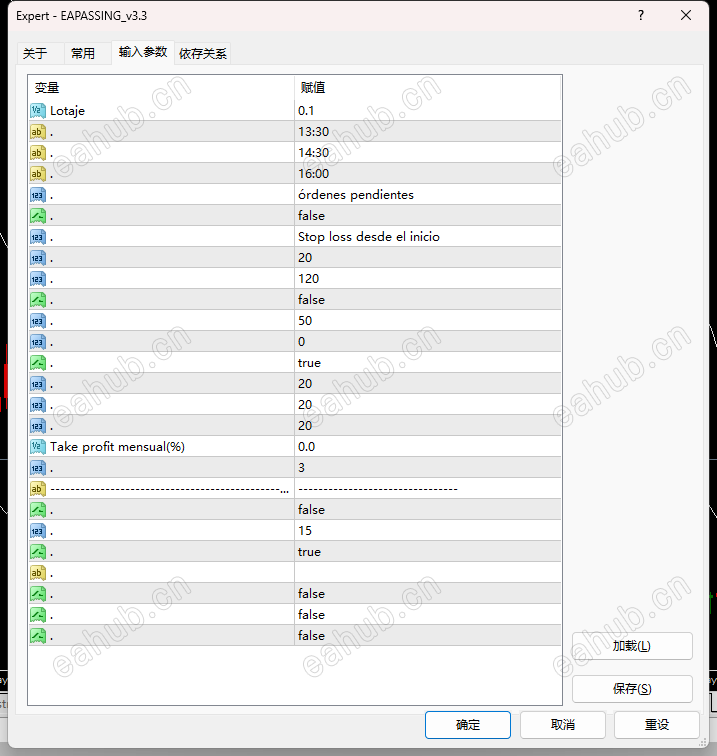Select the 14:30 time value

(428, 153)
